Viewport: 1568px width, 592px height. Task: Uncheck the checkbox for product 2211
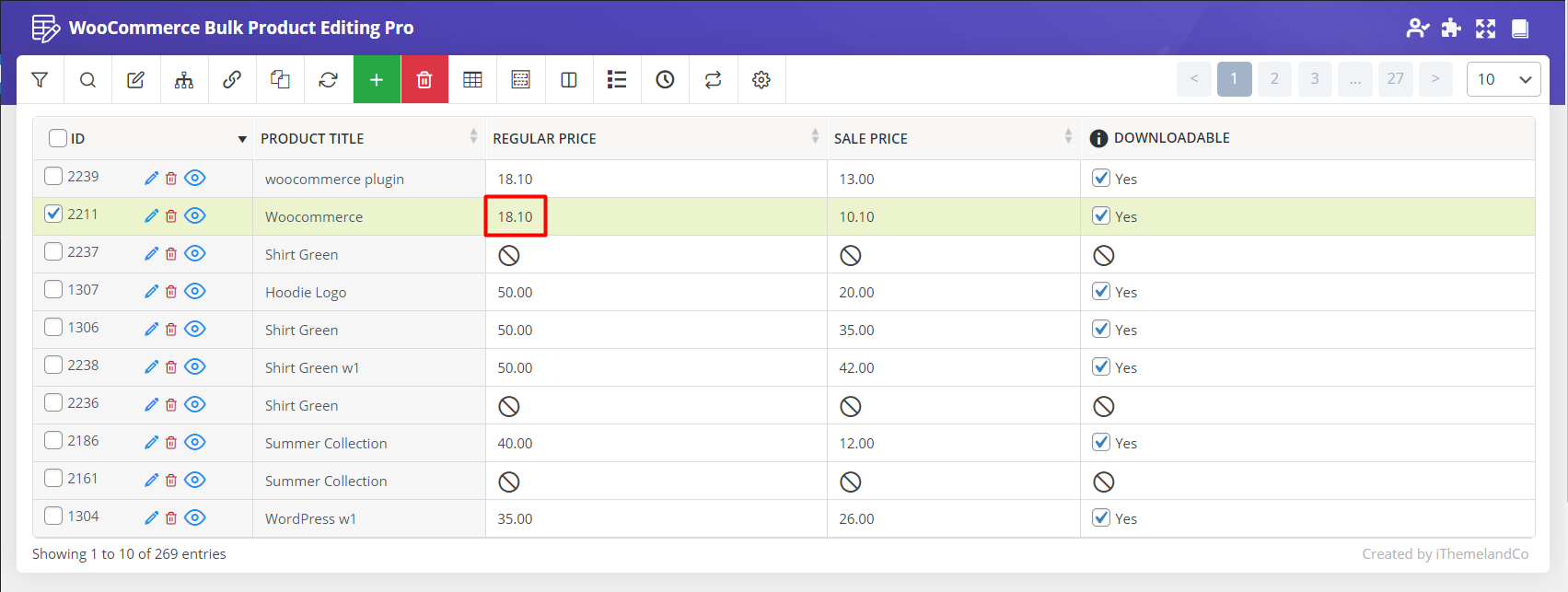tap(53, 214)
